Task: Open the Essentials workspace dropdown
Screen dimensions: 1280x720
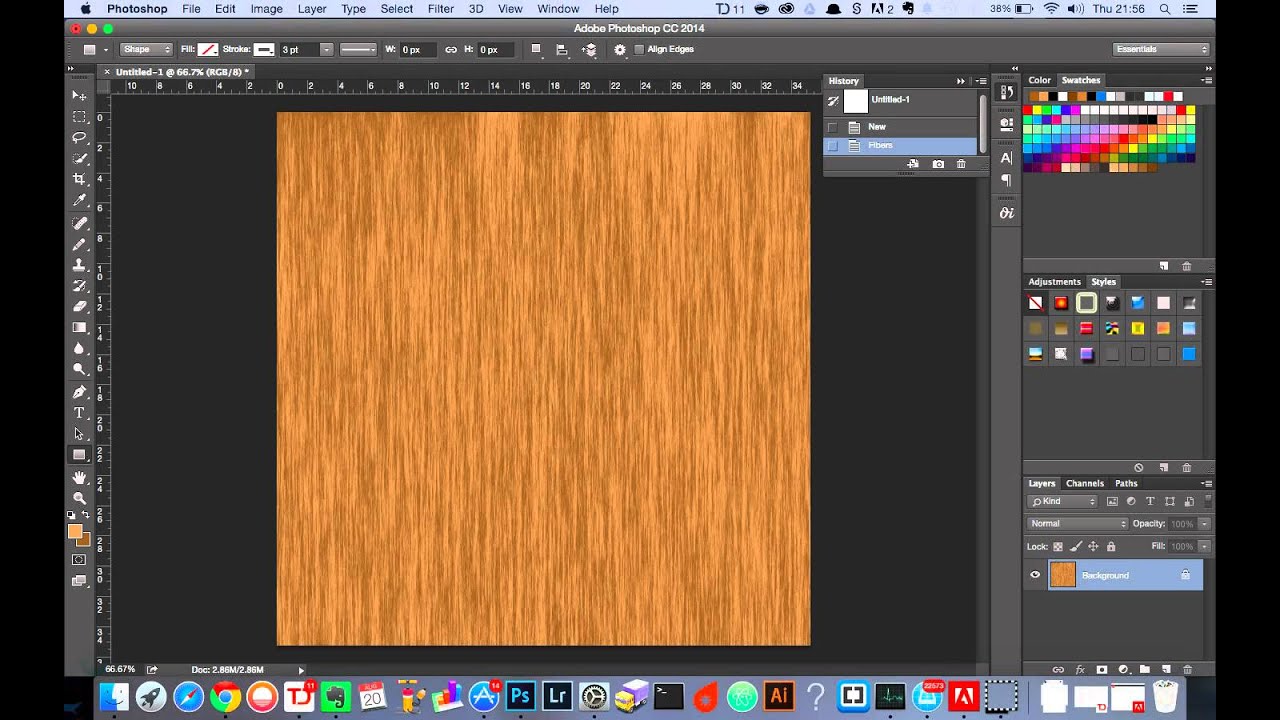Action: click(1162, 49)
